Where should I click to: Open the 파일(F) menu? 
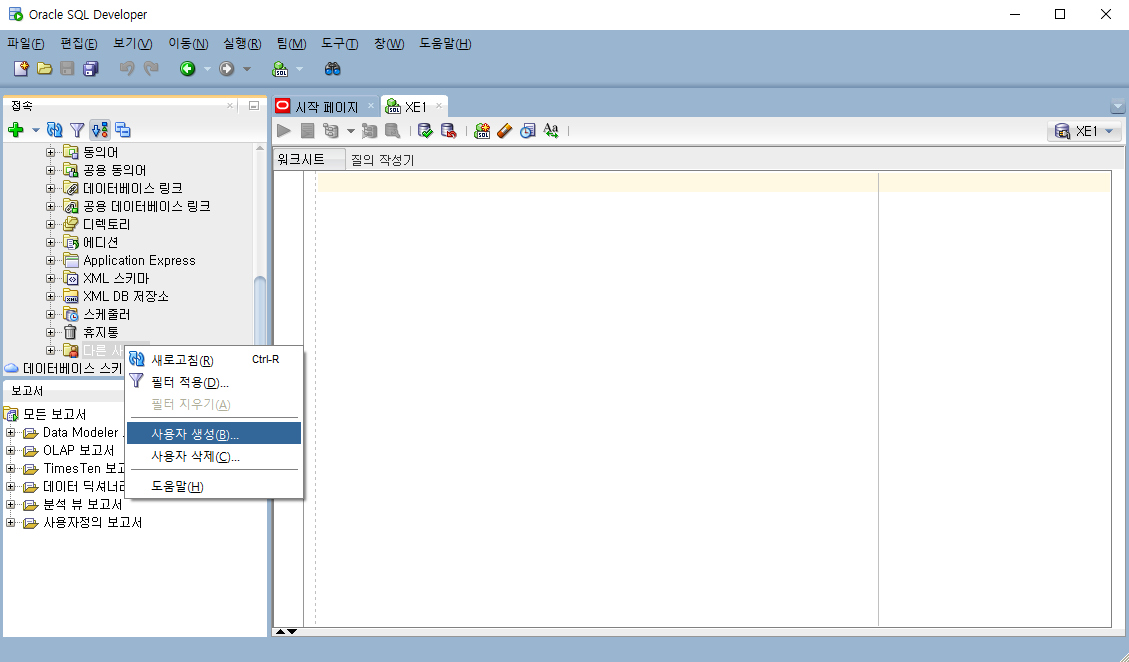(x=25, y=44)
